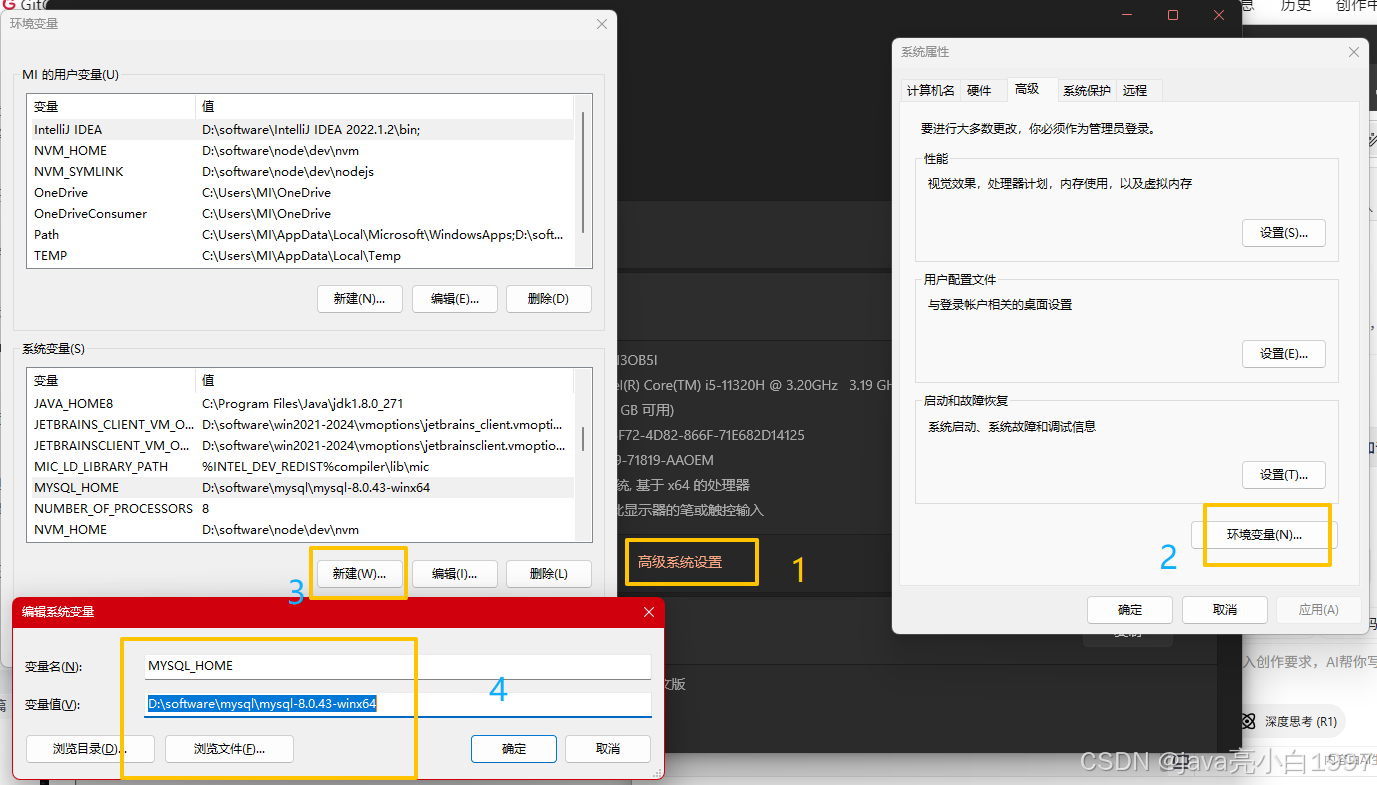Select the JETBRAINSCLIENT_VM_O... system variable

coord(300,446)
